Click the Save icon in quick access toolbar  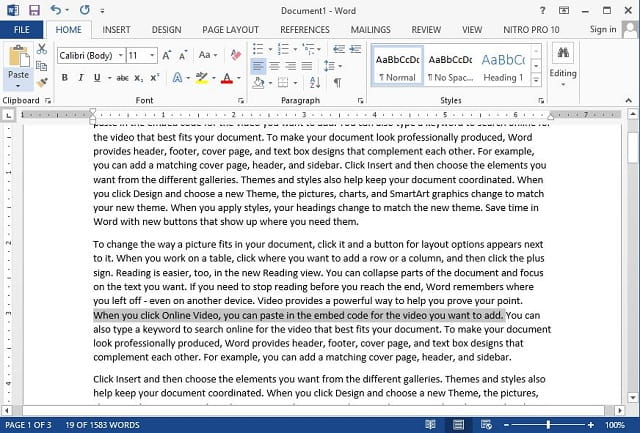(34, 9)
